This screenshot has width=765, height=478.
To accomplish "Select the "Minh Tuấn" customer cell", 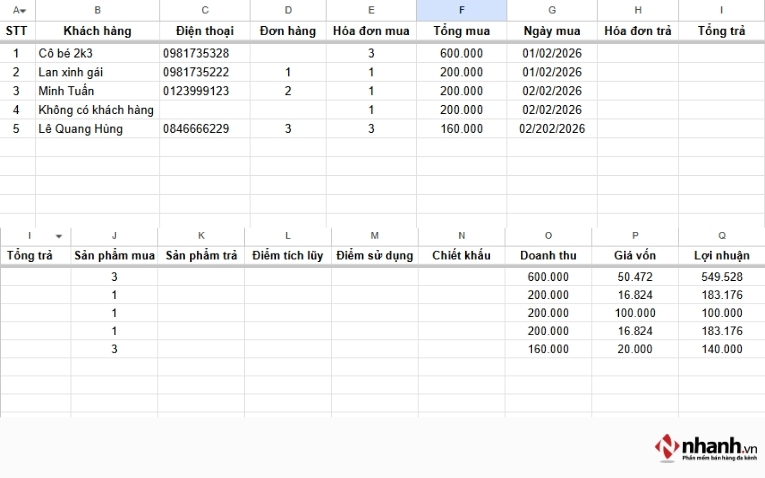I will [66, 91].
